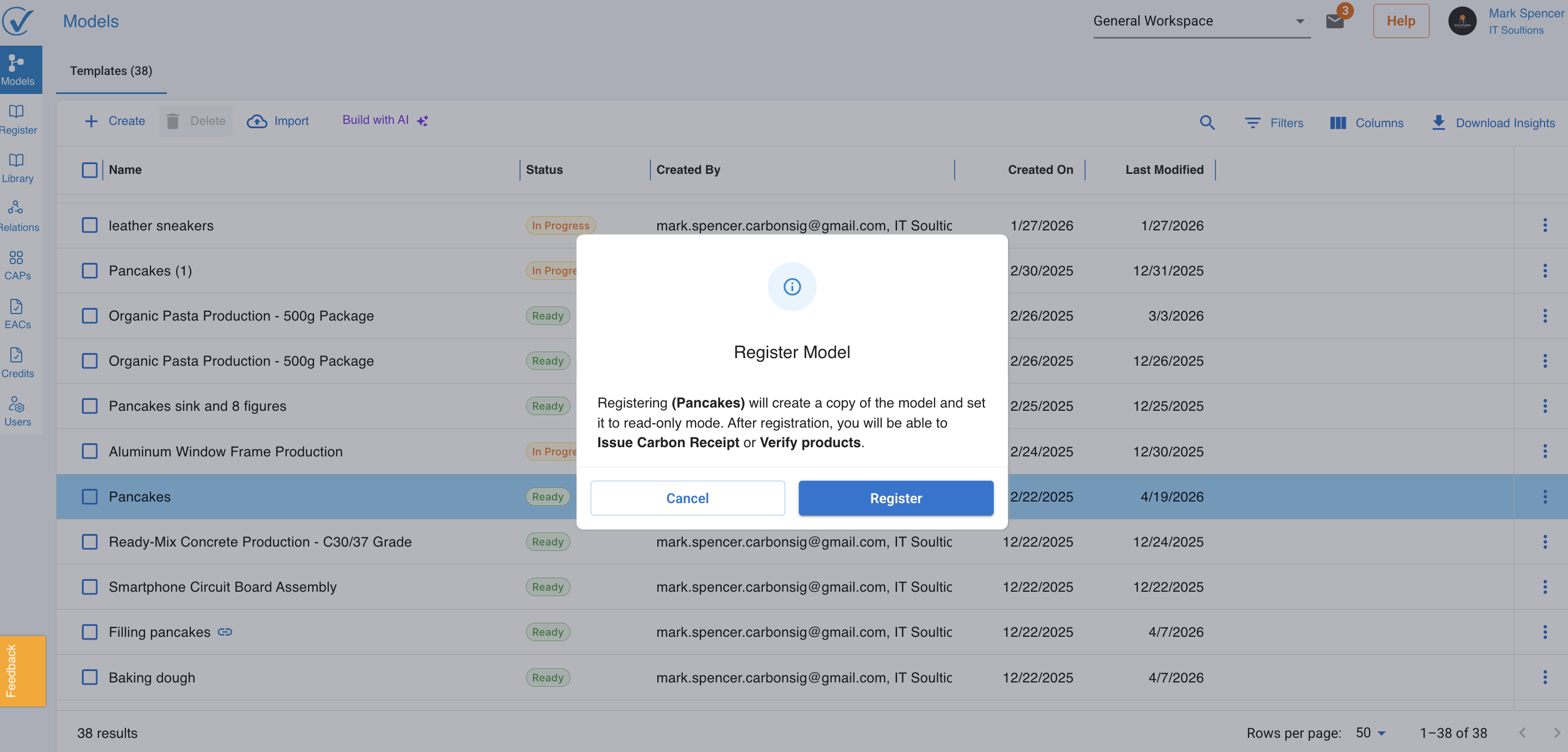The width and height of the screenshot is (1568, 752).
Task: Open the Models sidebar tab
Action: [x=17, y=70]
